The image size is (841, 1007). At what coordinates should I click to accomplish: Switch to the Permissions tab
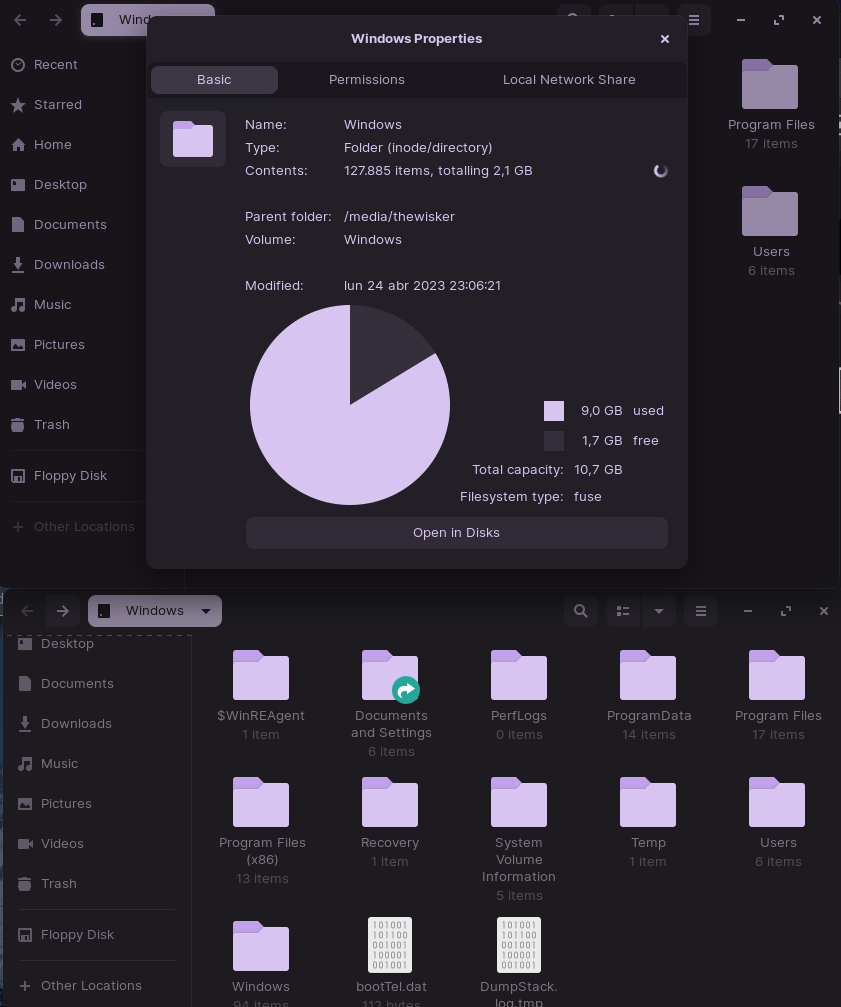(367, 80)
